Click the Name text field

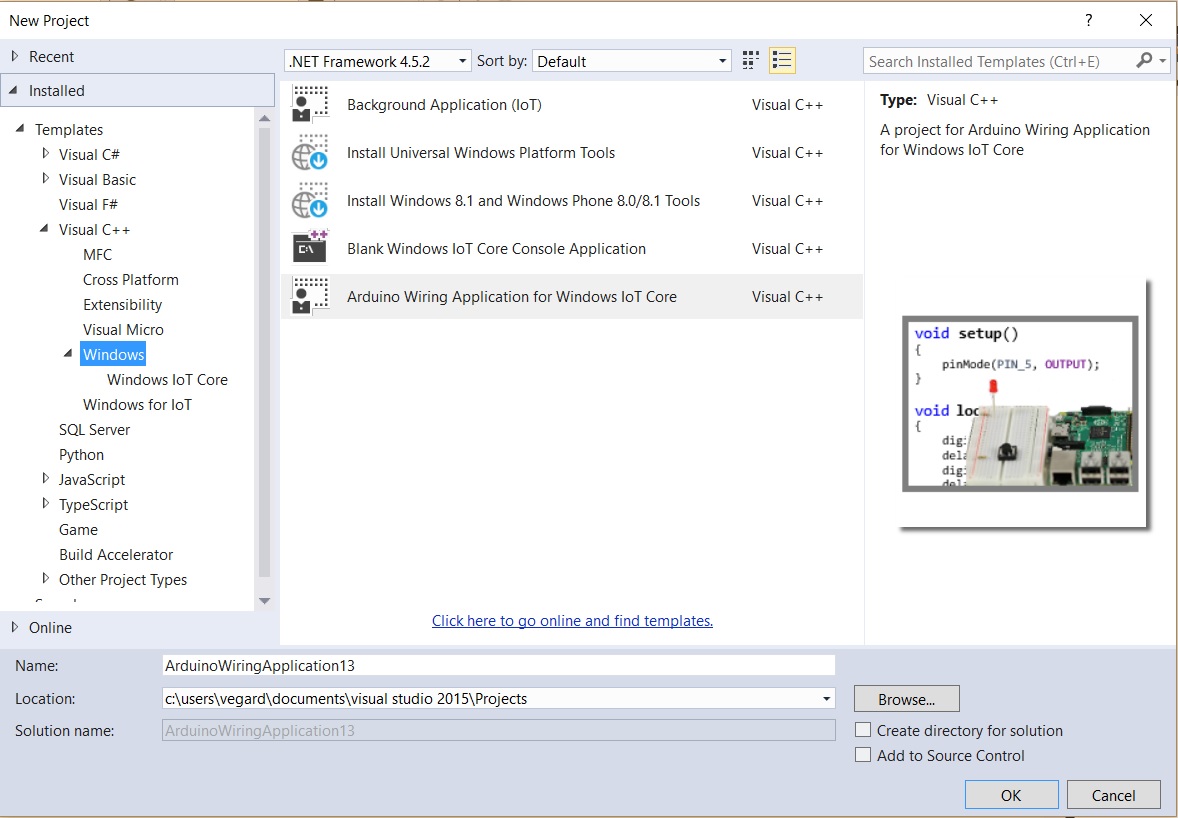pyautogui.click(x=498, y=666)
